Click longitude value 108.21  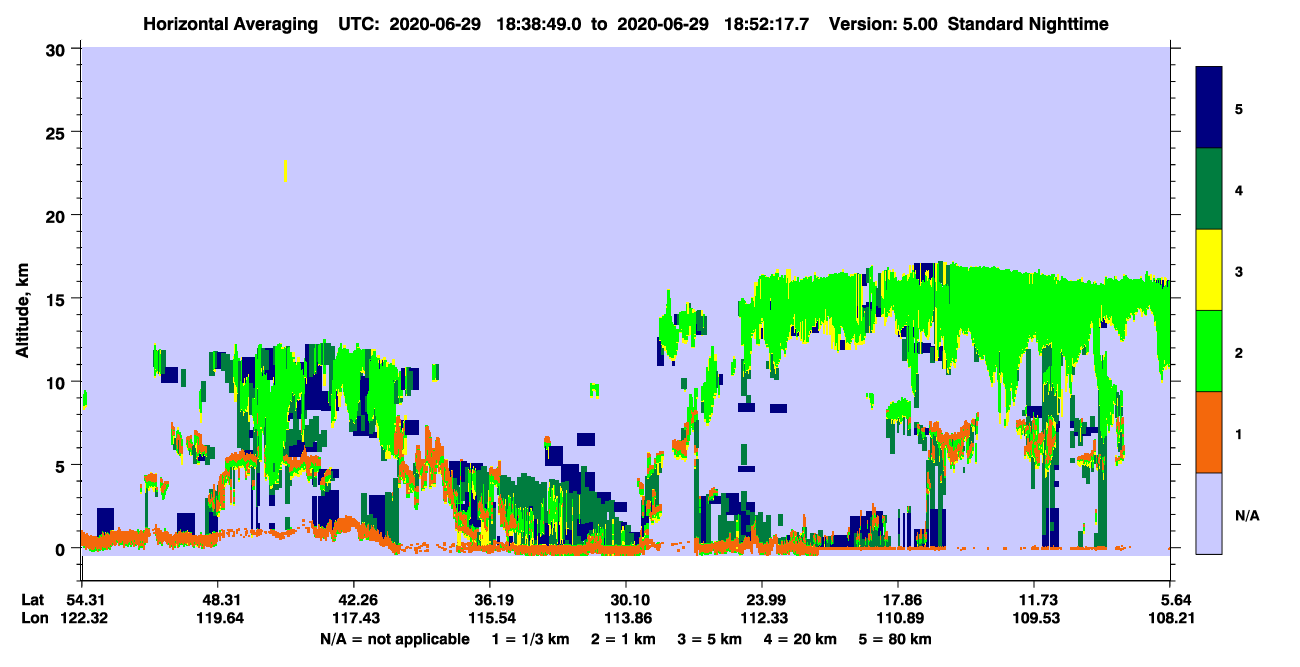[1170, 619]
